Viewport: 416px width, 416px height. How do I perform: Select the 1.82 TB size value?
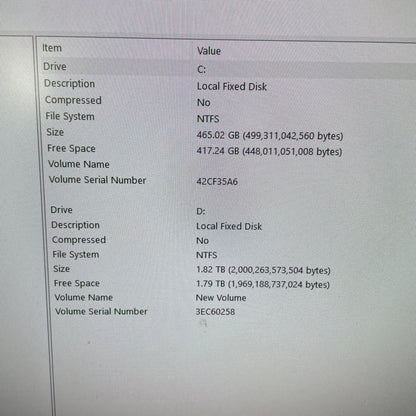tap(263, 270)
